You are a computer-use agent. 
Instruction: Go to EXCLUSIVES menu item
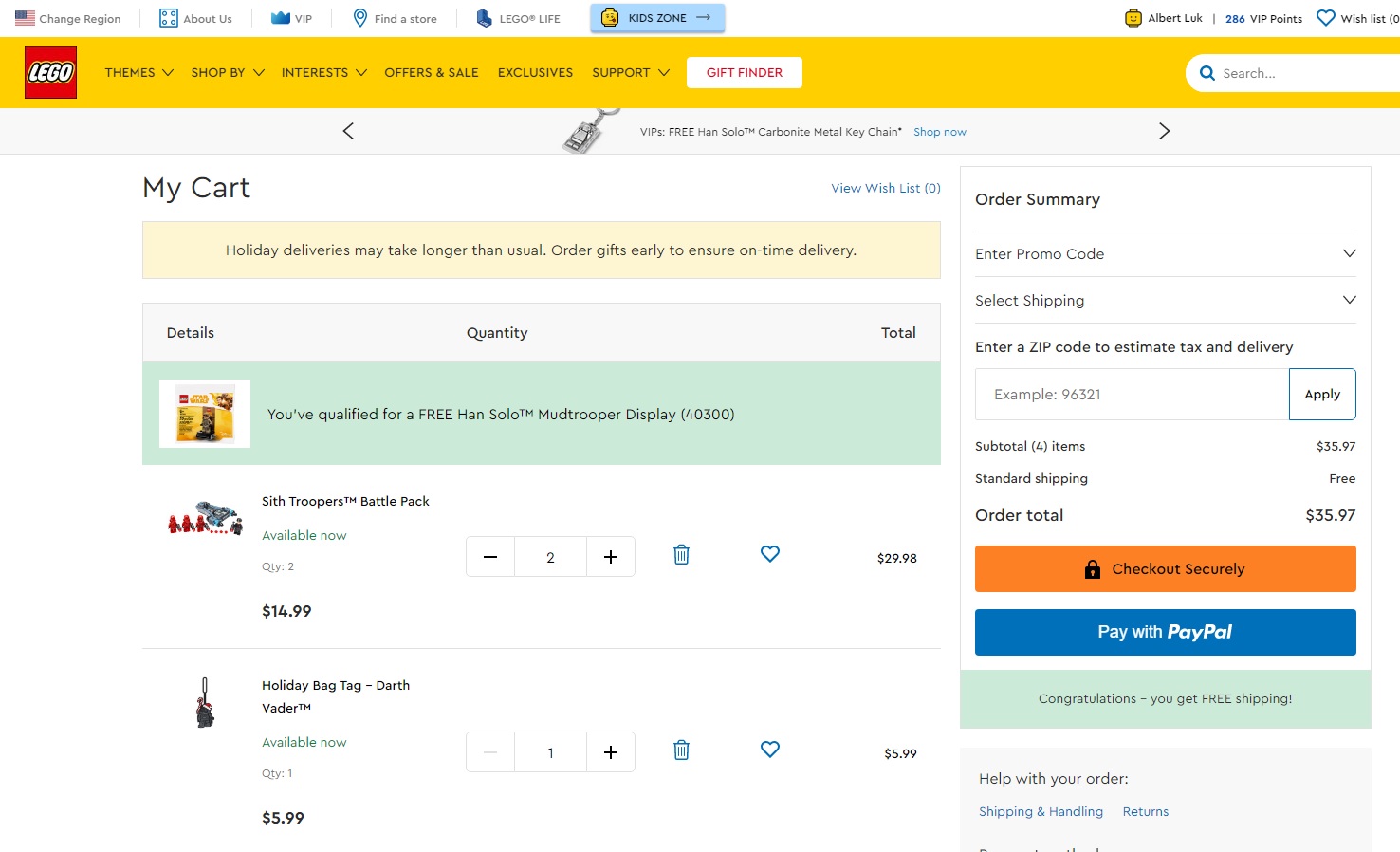(535, 72)
